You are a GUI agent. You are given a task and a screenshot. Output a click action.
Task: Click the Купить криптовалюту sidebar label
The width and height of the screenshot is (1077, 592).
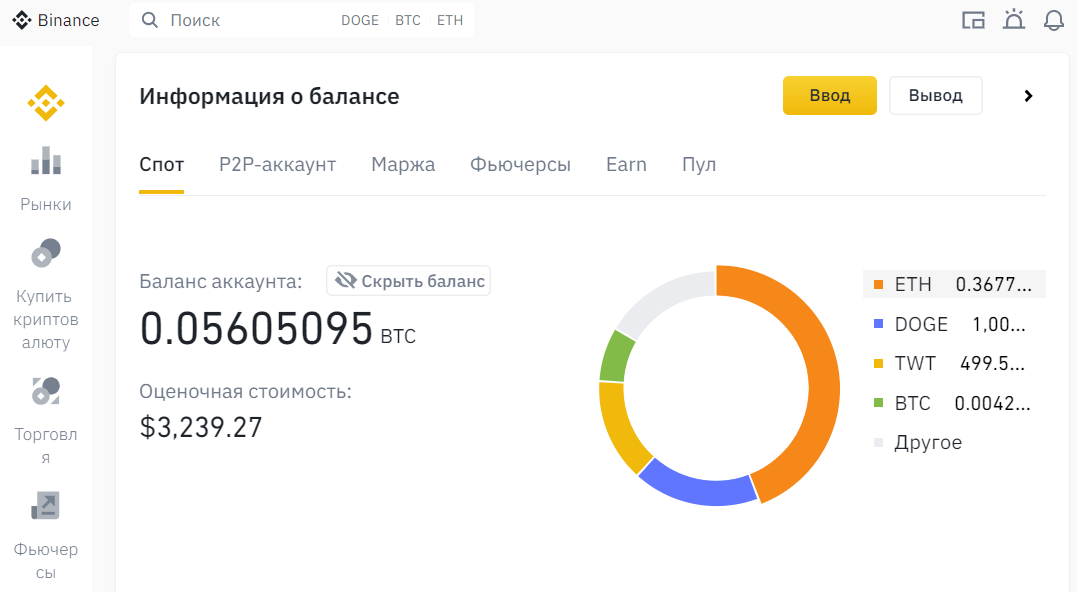tap(46, 319)
